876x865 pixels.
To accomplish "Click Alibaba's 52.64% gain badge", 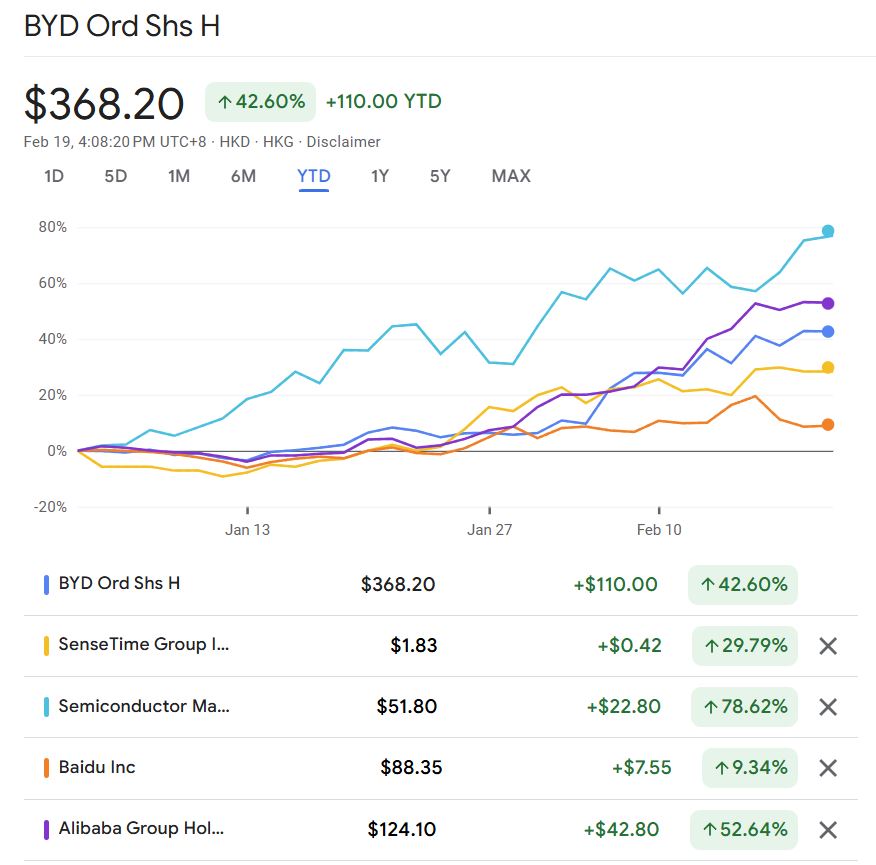I will point(744,829).
